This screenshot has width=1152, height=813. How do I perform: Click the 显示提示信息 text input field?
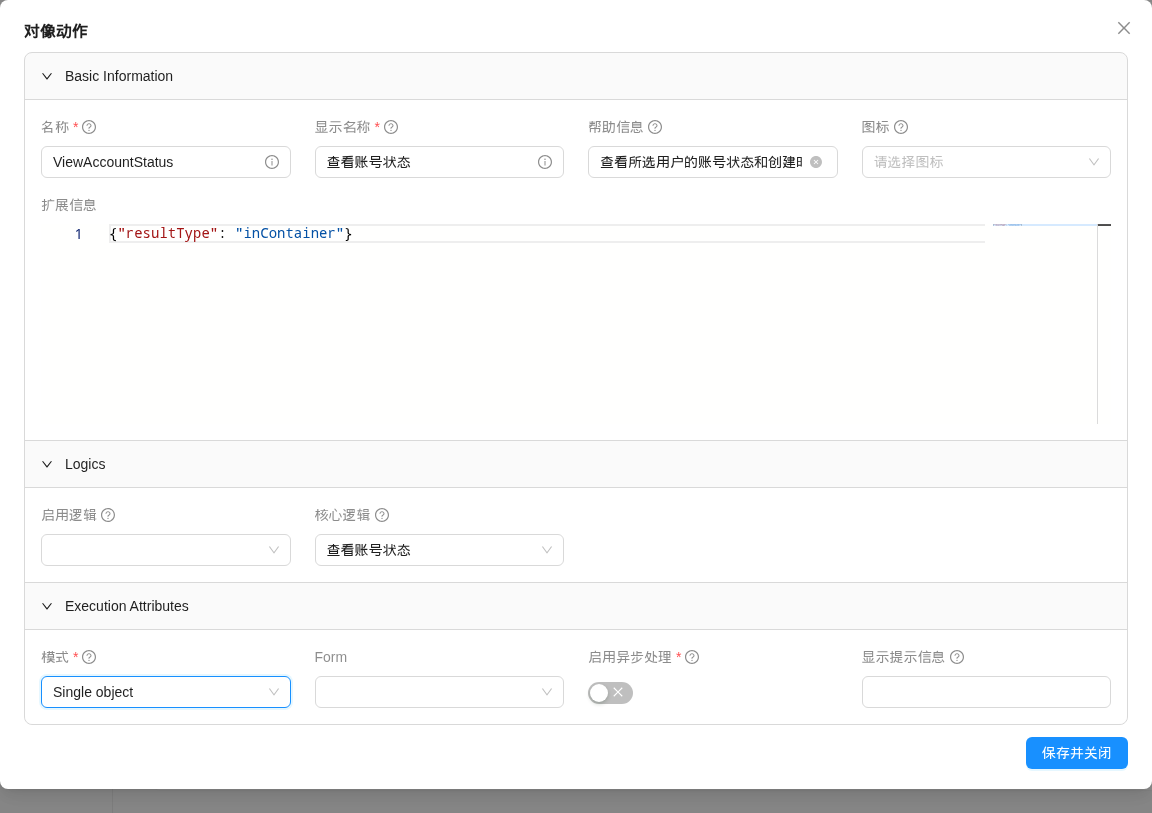(986, 692)
